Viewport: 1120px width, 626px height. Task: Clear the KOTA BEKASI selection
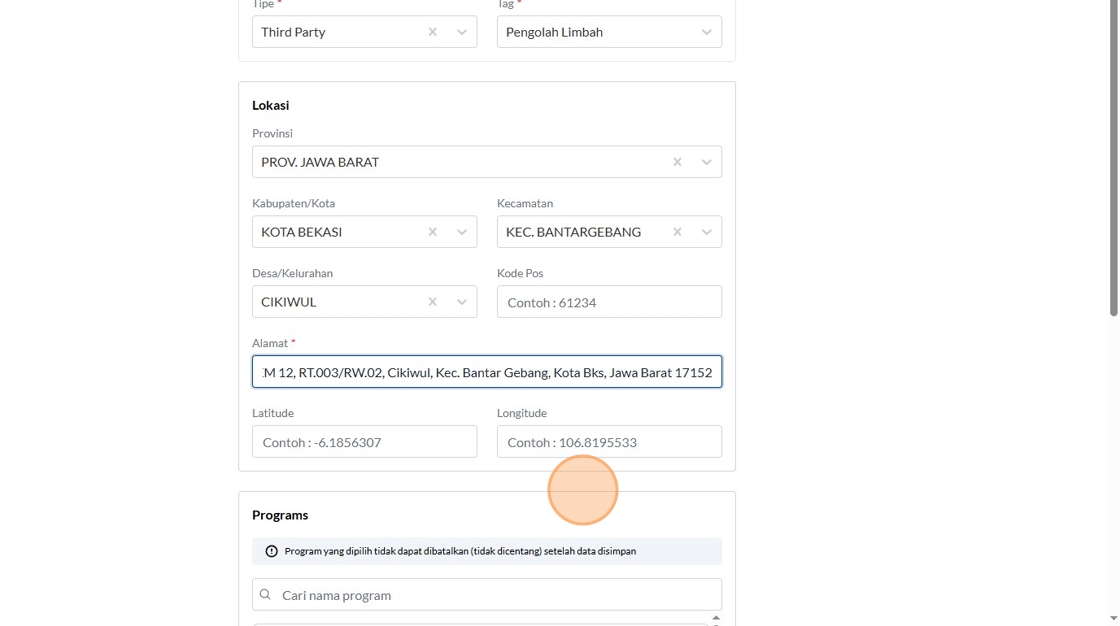(432, 232)
